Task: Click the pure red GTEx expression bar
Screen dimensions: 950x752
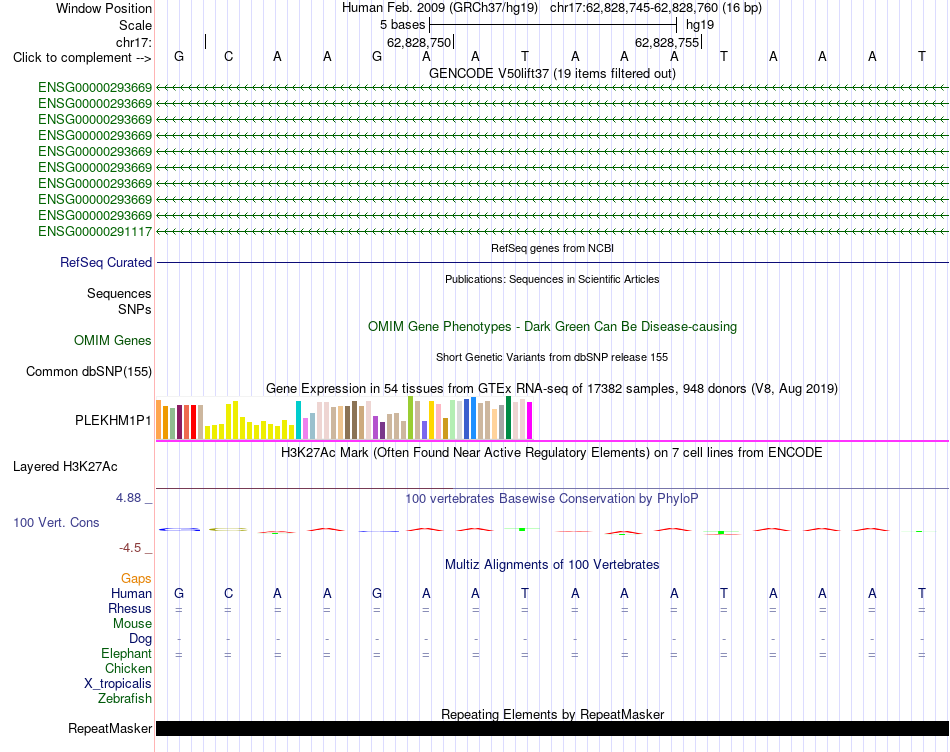Action: 193,422
